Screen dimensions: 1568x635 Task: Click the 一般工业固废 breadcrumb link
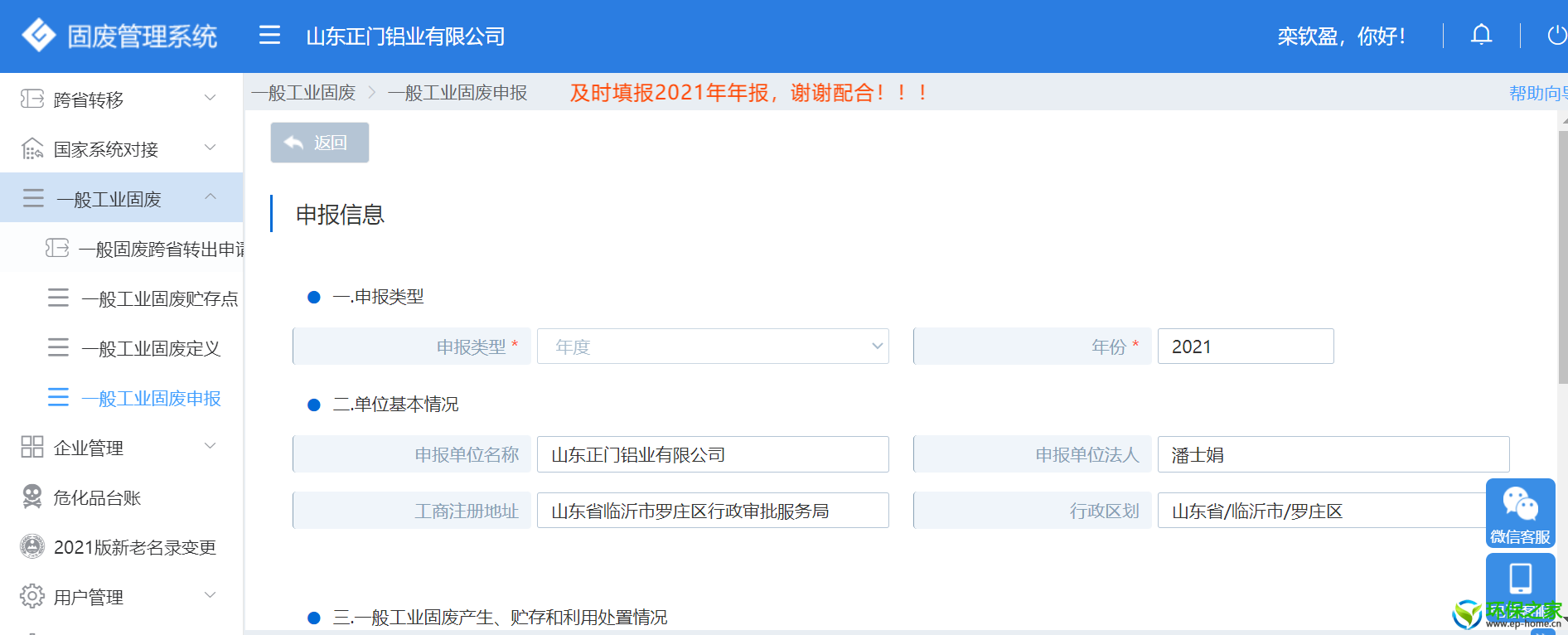[303, 93]
